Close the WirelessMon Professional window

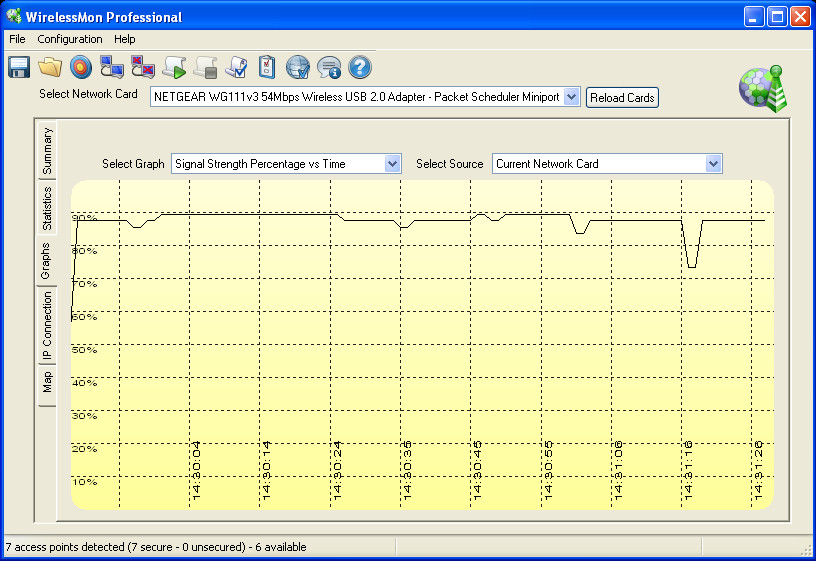(800, 17)
